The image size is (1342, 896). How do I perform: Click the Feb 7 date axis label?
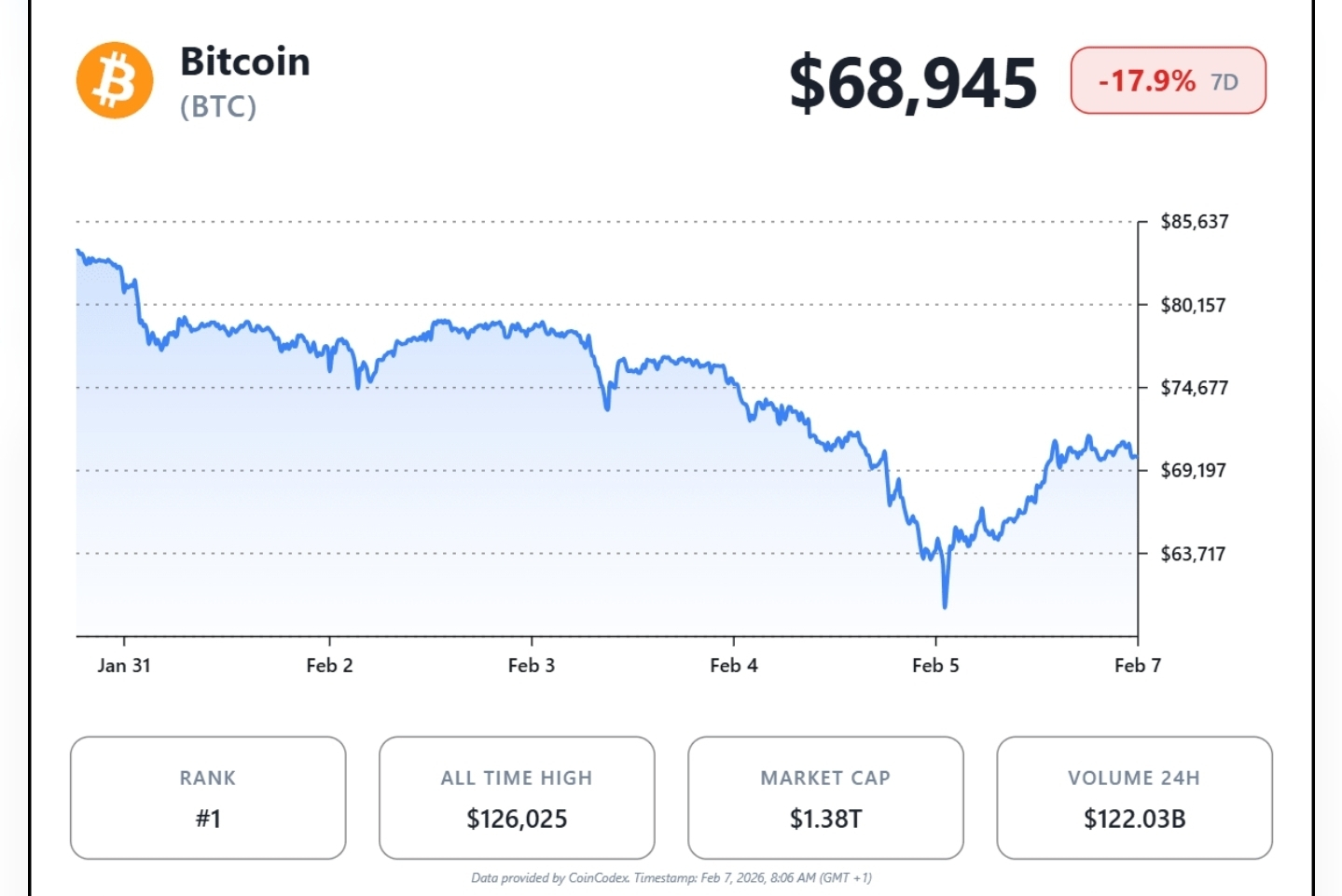(x=1138, y=666)
